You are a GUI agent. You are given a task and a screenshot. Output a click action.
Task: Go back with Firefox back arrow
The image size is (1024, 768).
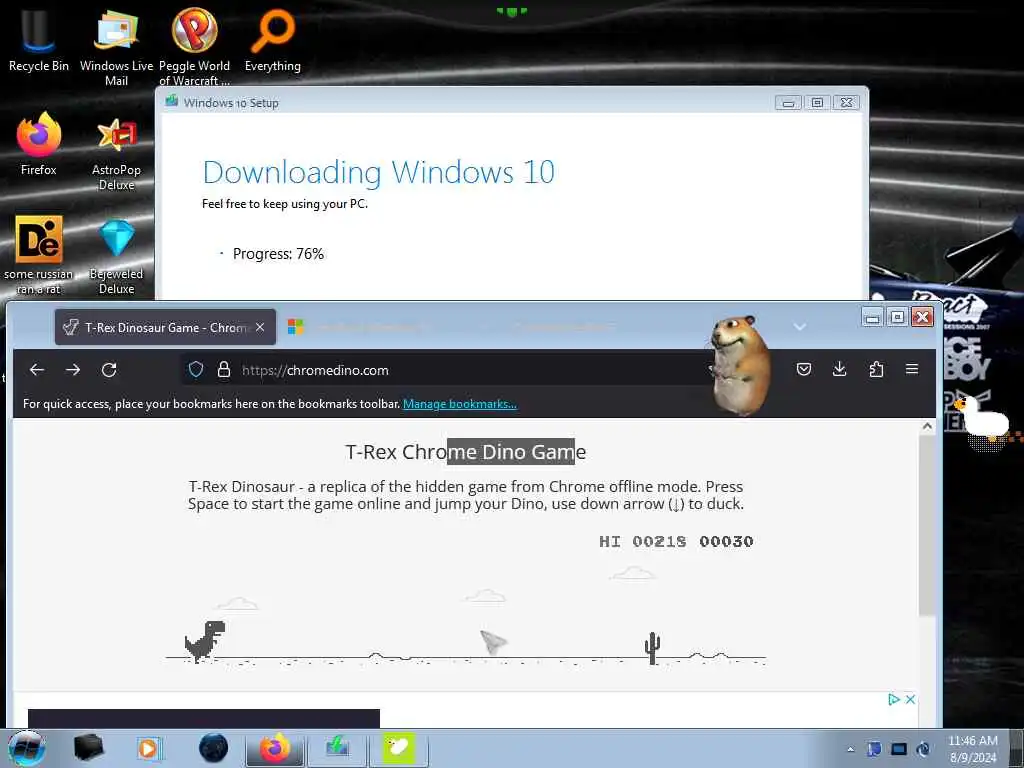[x=37, y=370]
